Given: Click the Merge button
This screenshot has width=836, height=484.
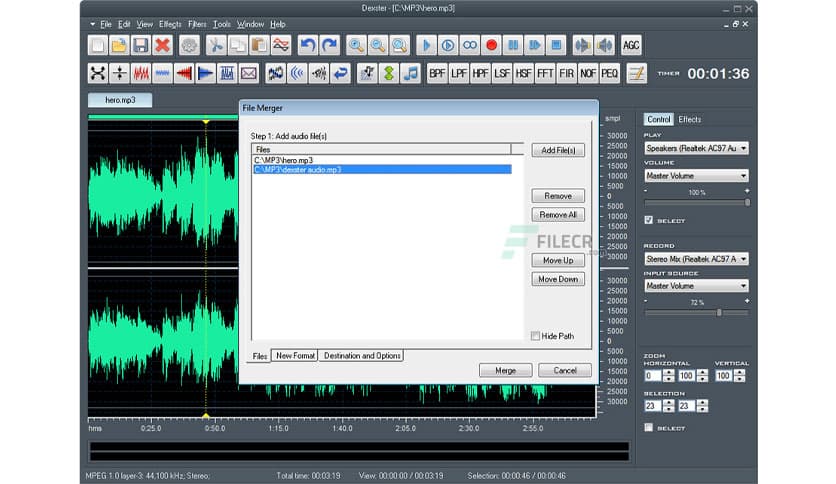Looking at the screenshot, I should tap(505, 370).
